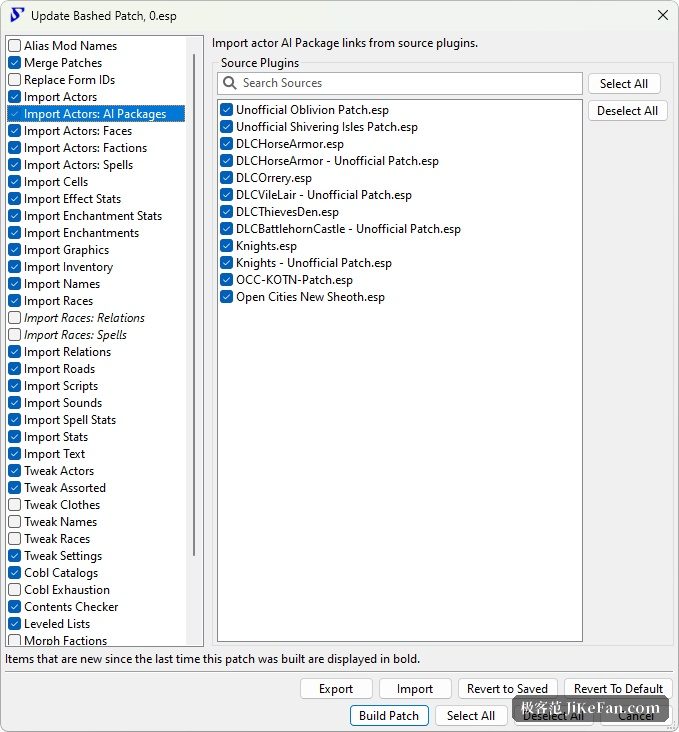
Task: Enable the Tweak Clothes checkbox
Action: [x=15, y=505]
